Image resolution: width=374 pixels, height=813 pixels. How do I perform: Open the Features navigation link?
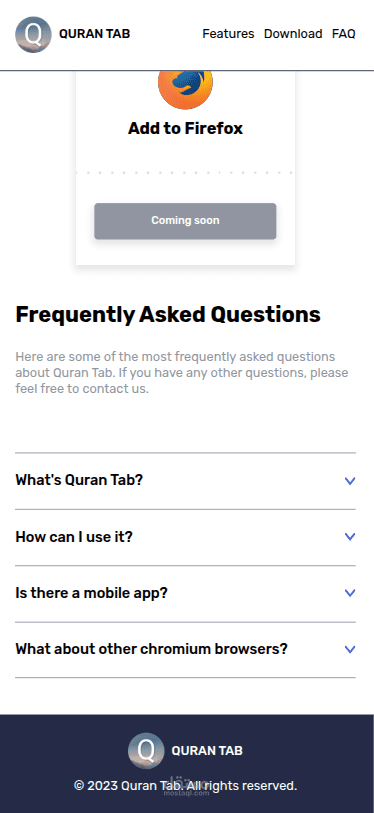click(228, 34)
